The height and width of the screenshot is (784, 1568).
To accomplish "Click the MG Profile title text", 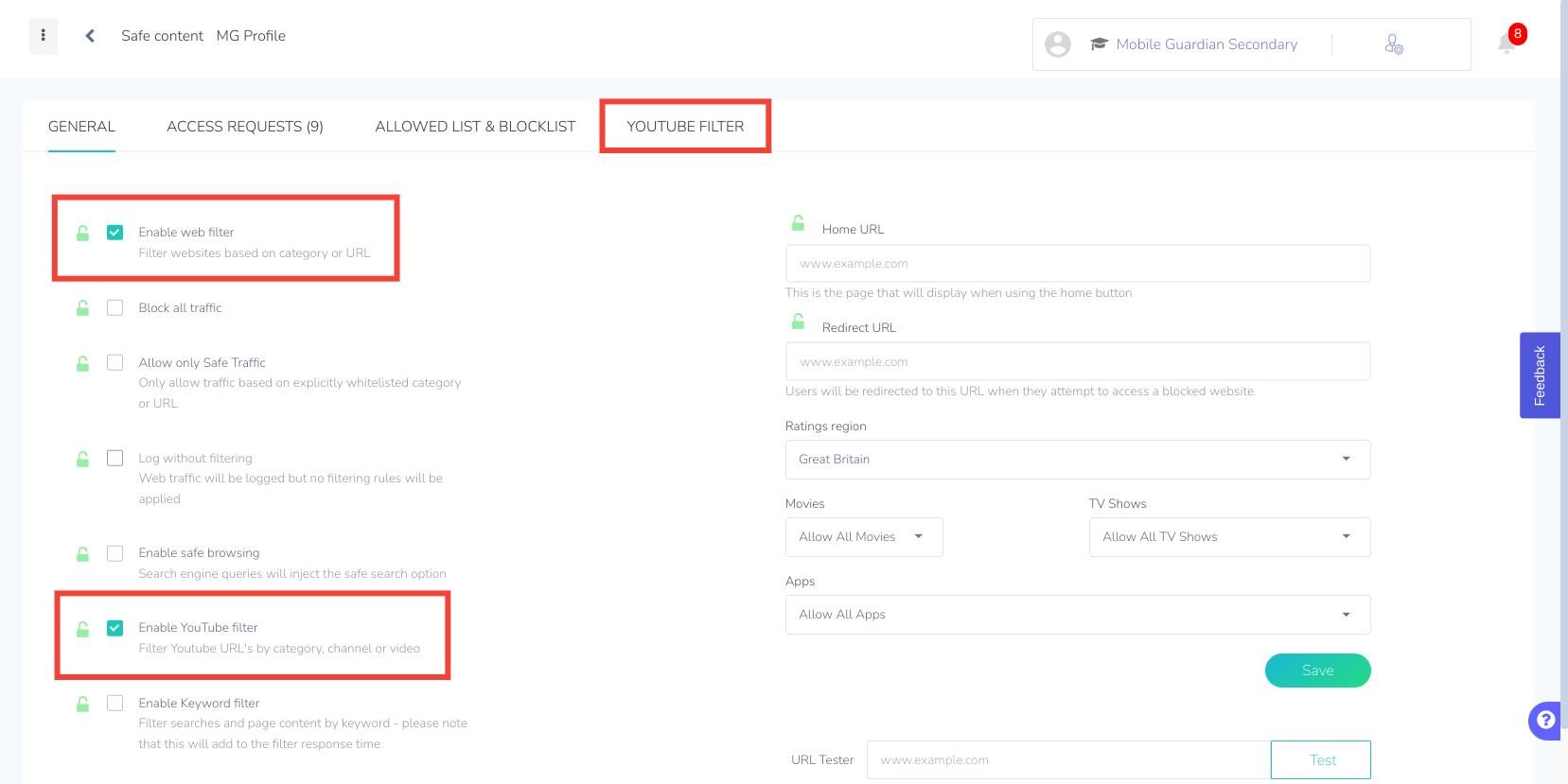I will click(251, 36).
